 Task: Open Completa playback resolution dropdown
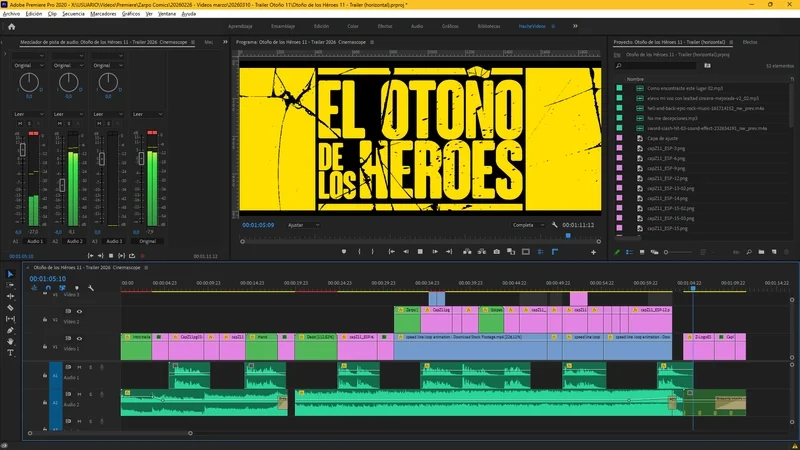527,225
